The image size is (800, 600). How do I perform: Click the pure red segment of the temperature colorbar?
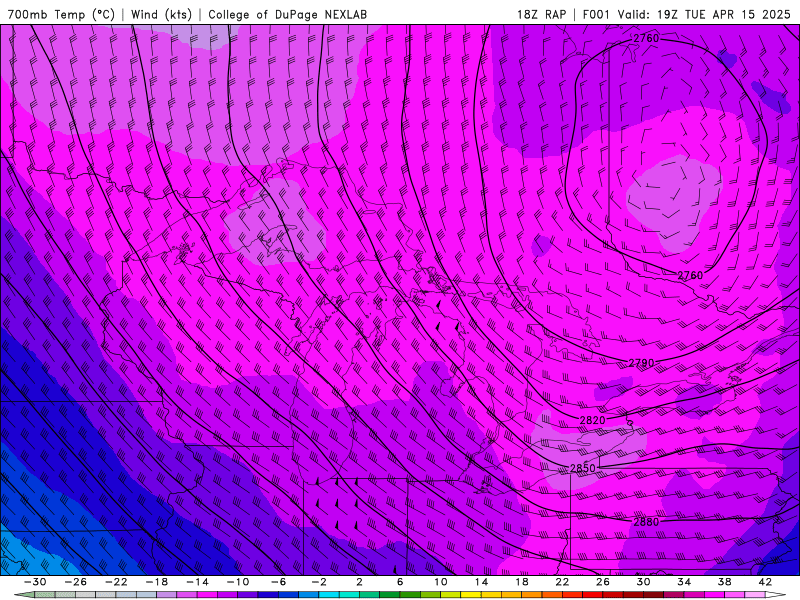[592, 595]
